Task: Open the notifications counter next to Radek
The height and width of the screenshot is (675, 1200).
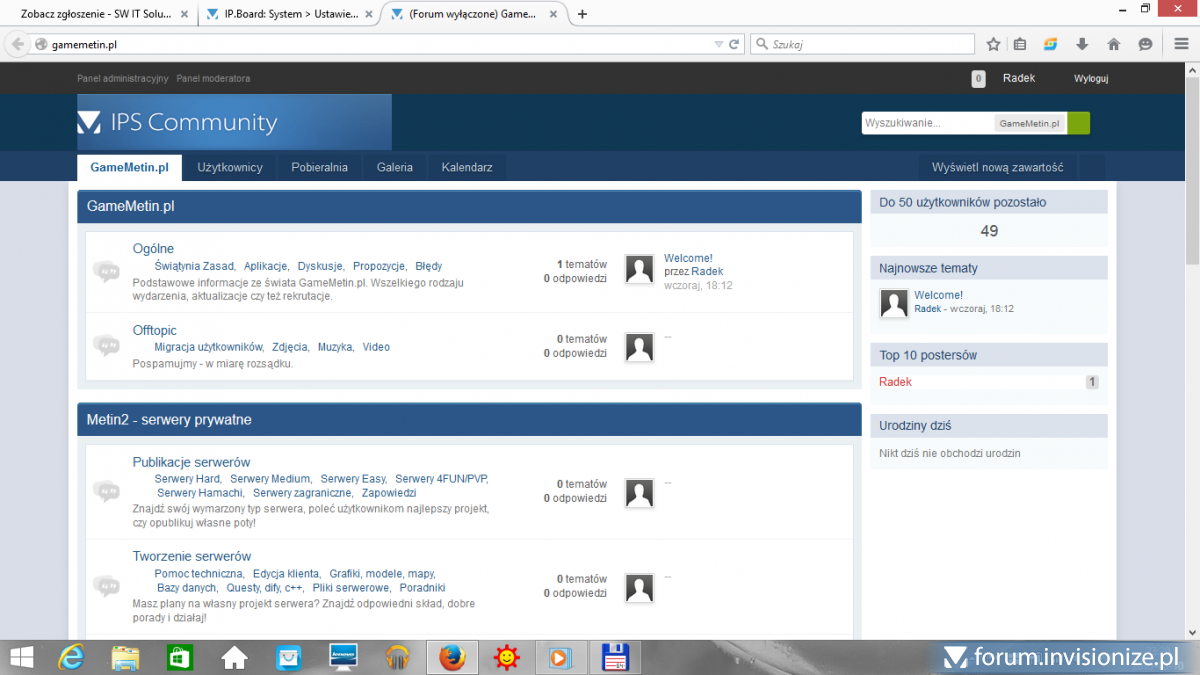Action: (x=978, y=79)
